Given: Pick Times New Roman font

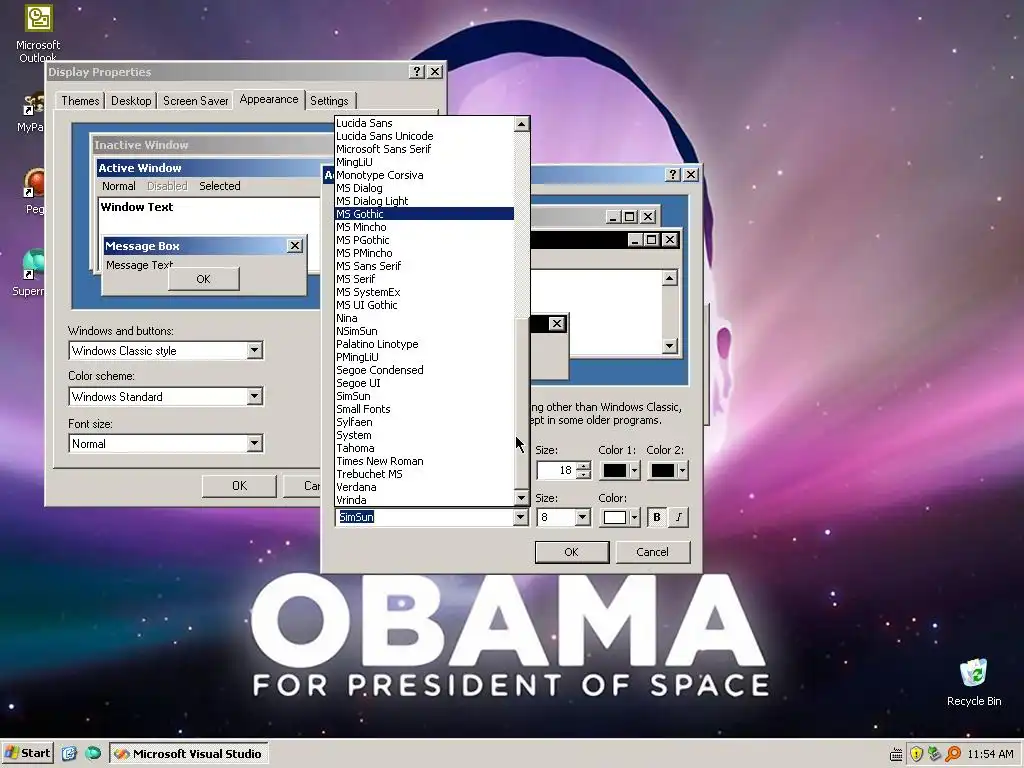Looking at the screenshot, I should 424,461.
